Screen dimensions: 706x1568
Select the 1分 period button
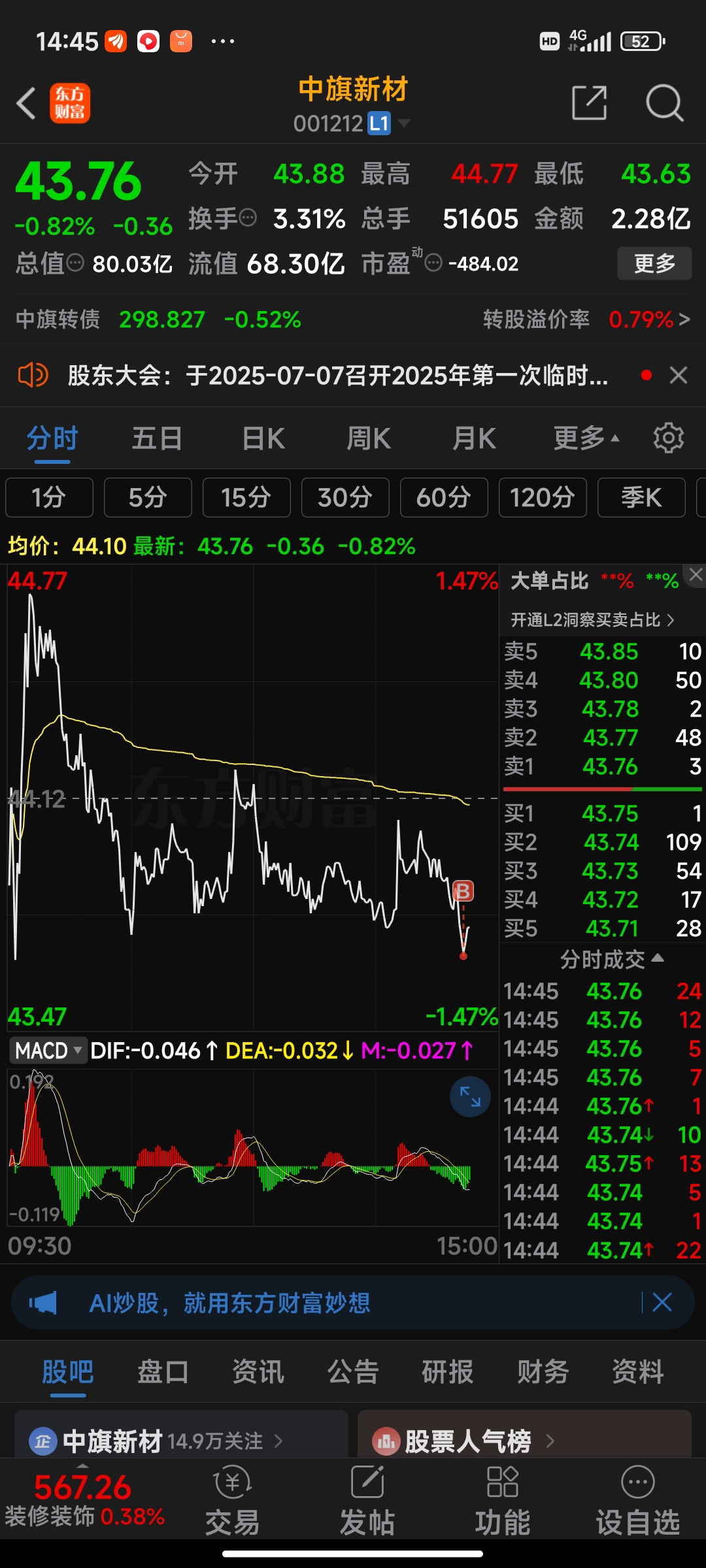pyautogui.click(x=49, y=497)
